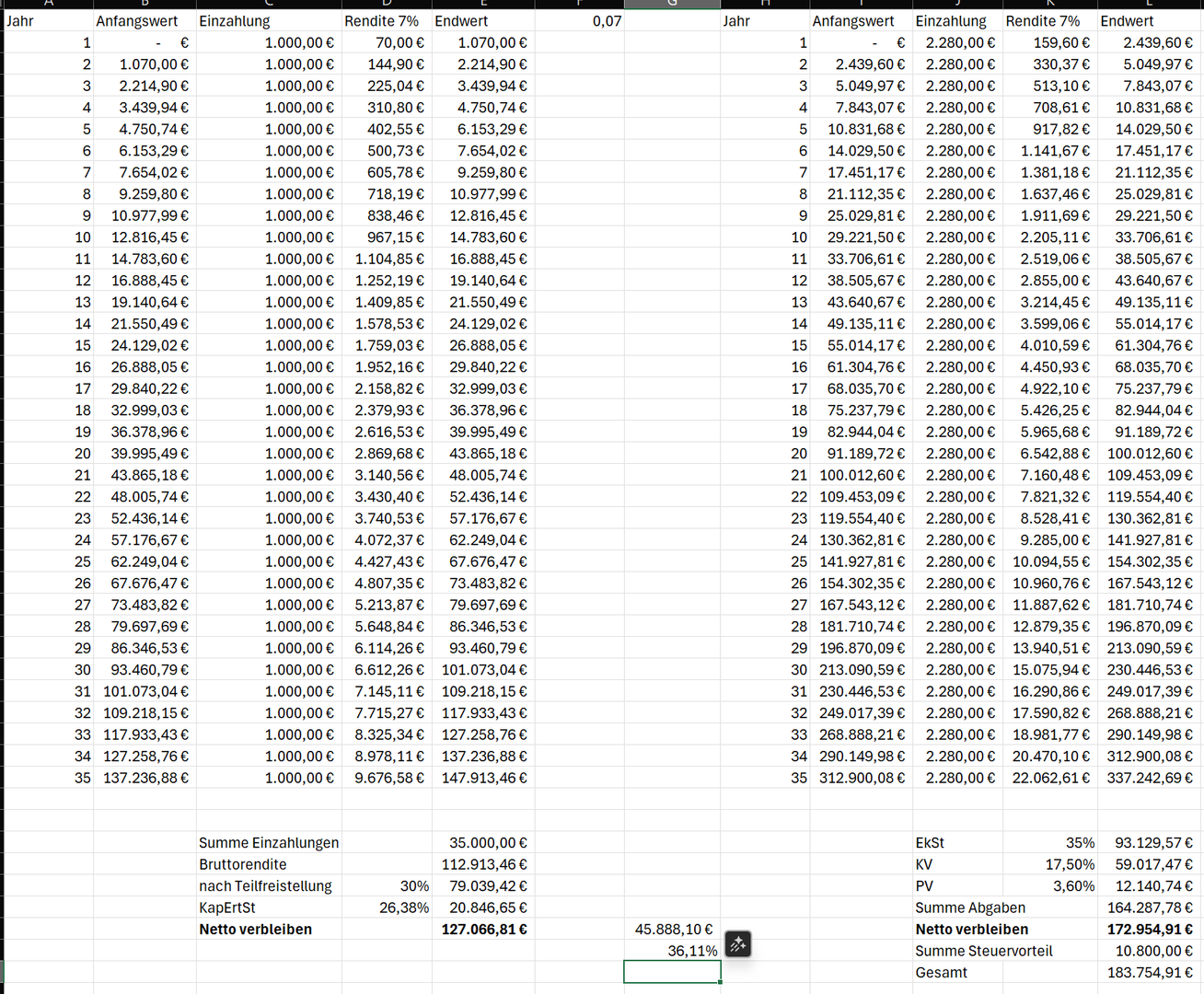The width and height of the screenshot is (1204, 994).
Task: Click the bold 127.066,81 € net result cell
Action: (483, 930)
